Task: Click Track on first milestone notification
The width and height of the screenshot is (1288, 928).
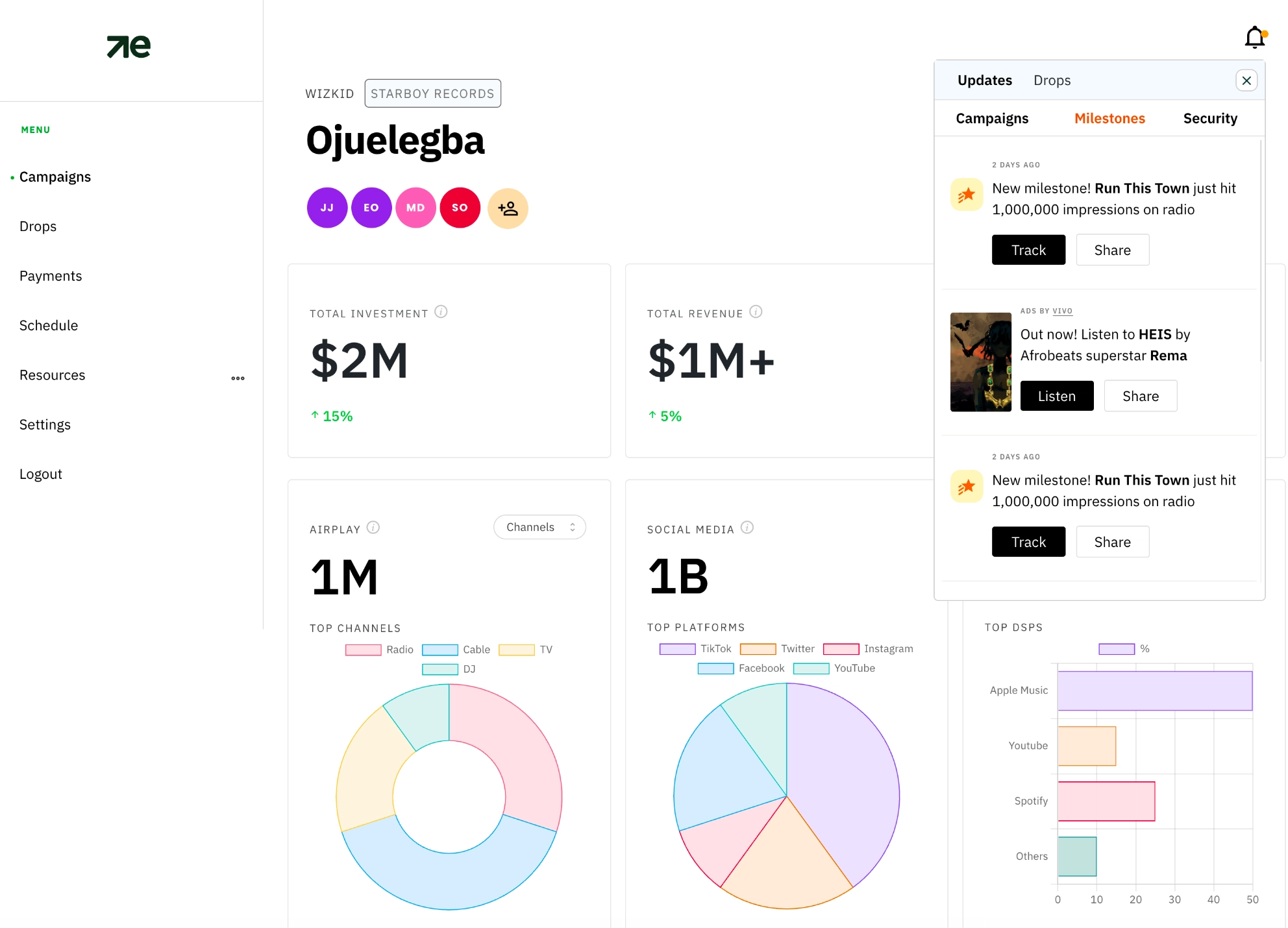Action: 1028,250
